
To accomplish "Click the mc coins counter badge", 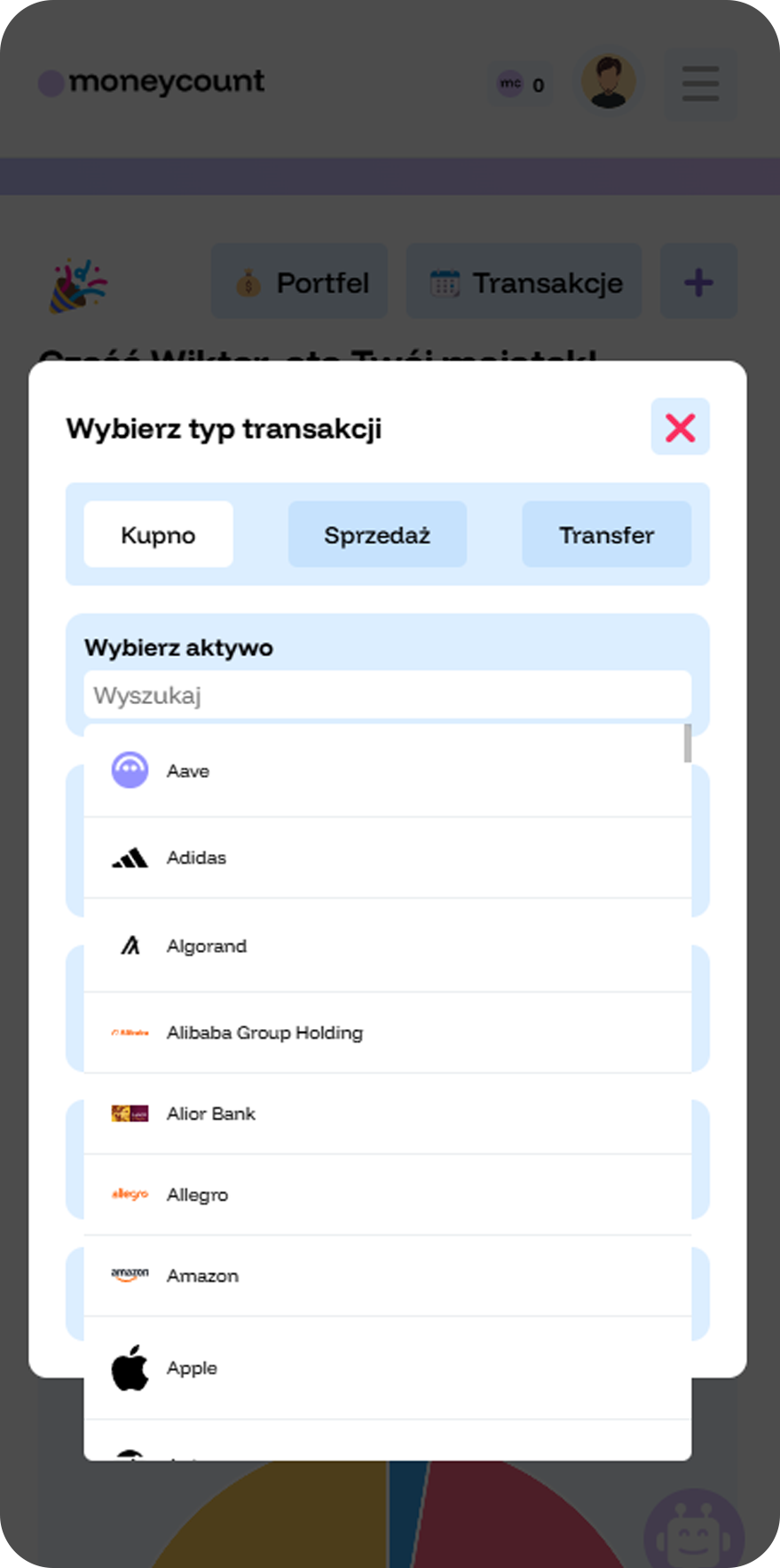I will 522,84.
